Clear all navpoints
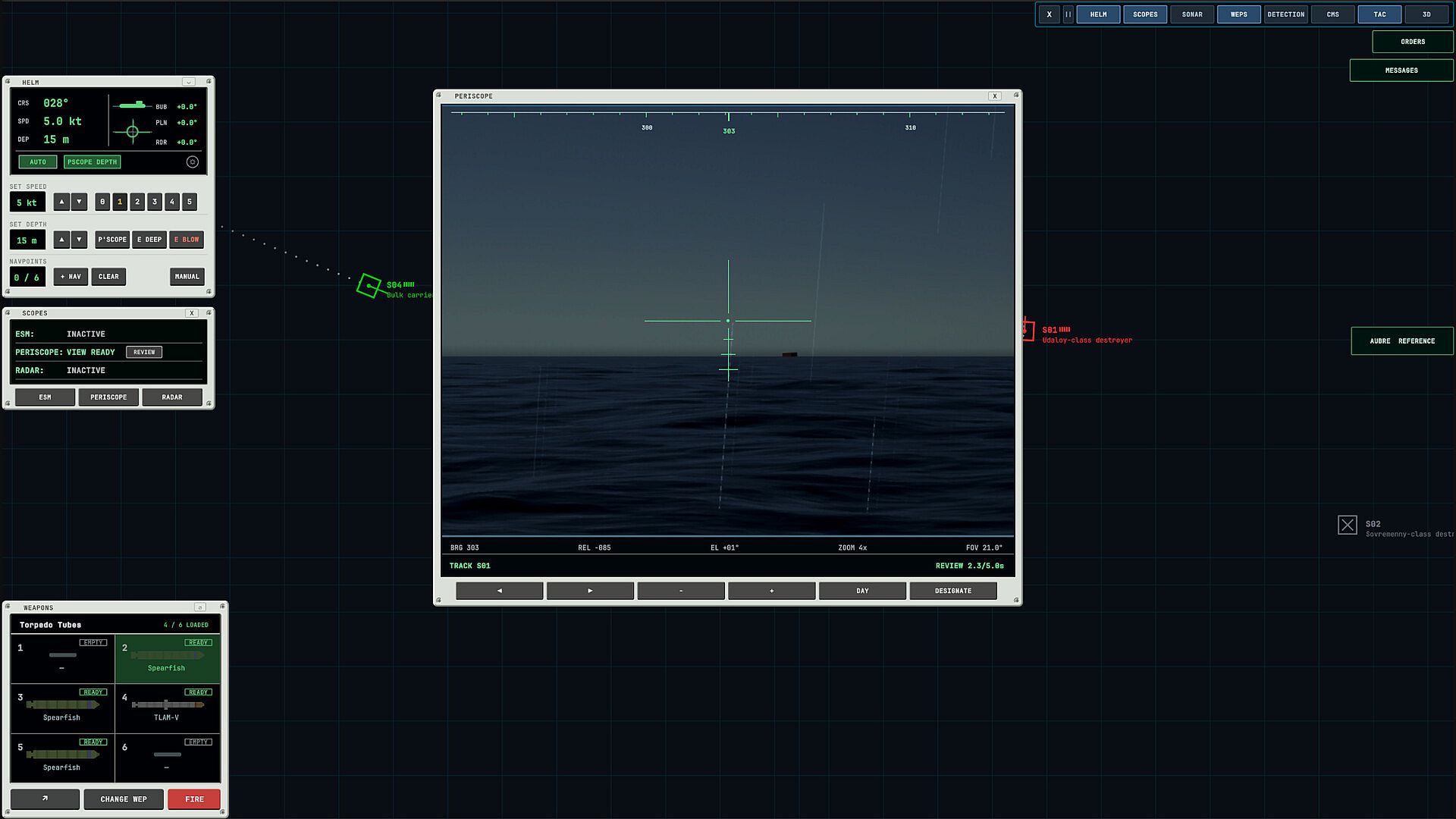 point(108,277)
